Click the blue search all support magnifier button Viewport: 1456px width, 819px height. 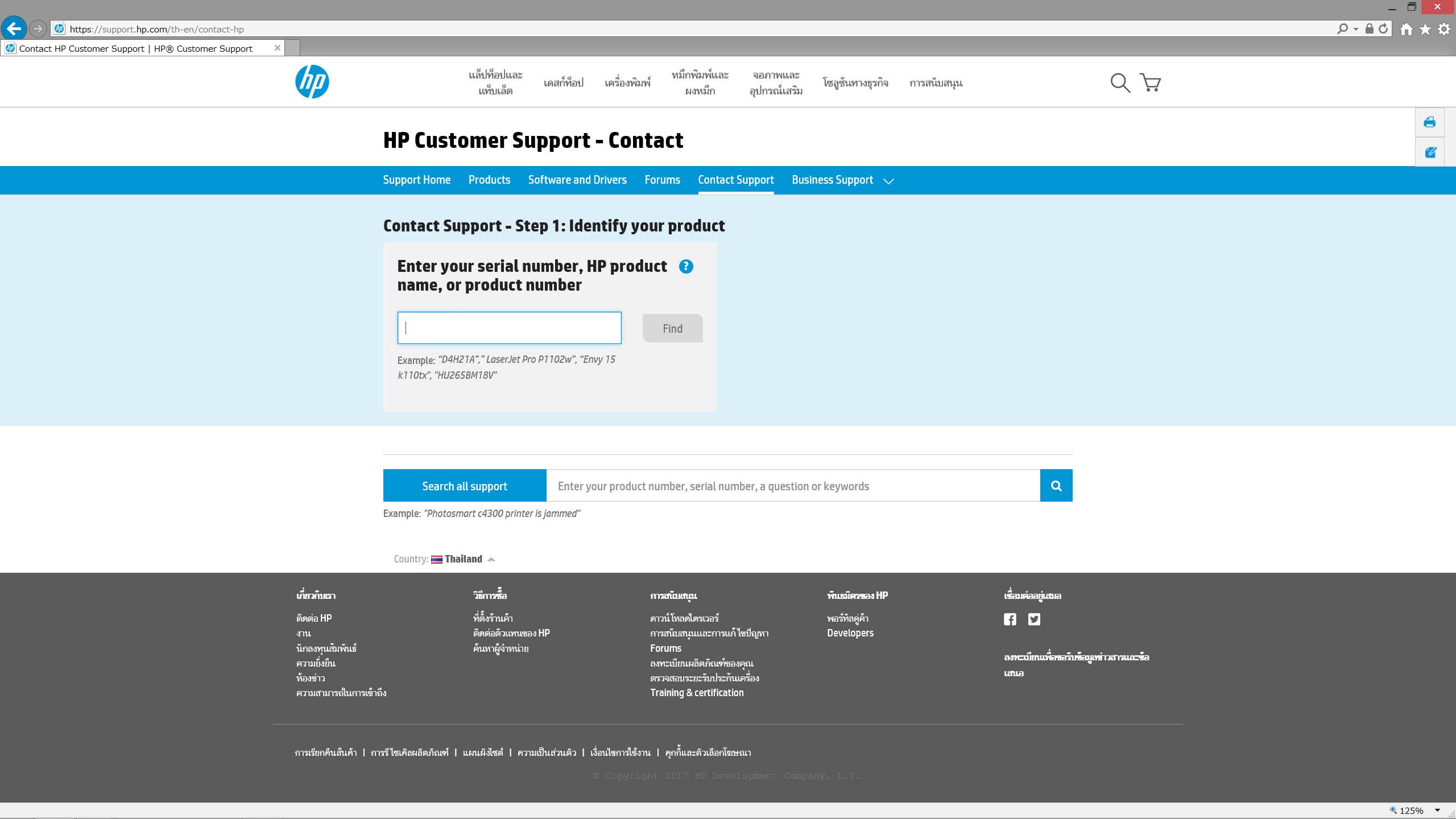click(x=1056, y=486)
